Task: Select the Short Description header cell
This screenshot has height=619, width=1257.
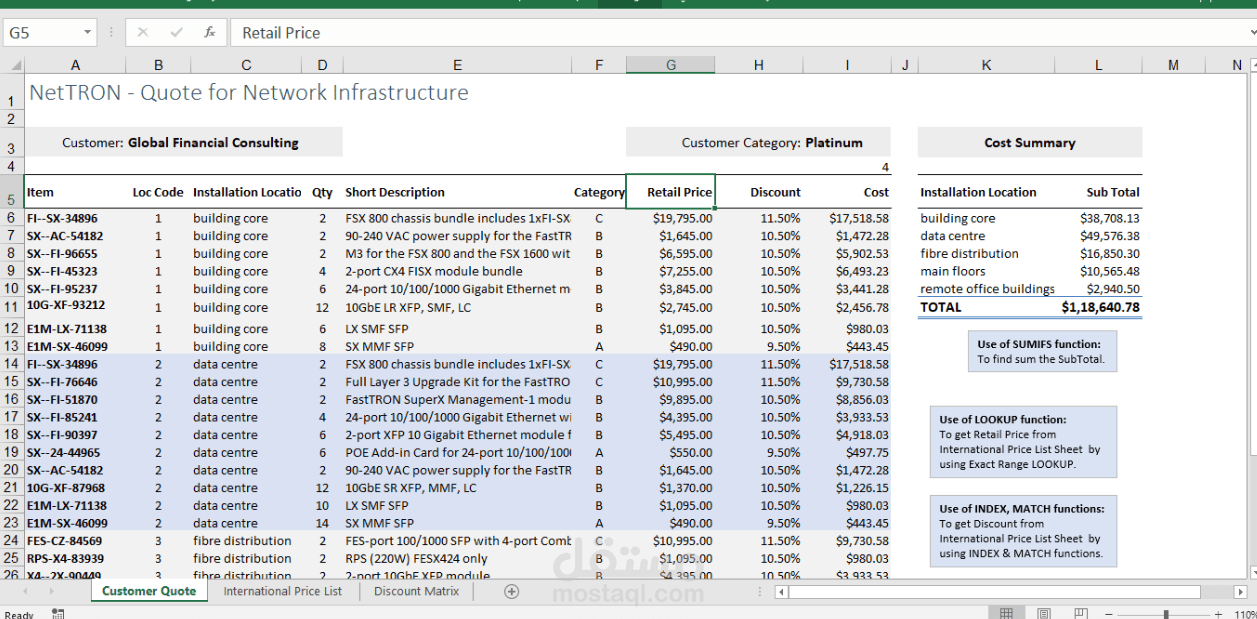Action: tap(457, 192)
